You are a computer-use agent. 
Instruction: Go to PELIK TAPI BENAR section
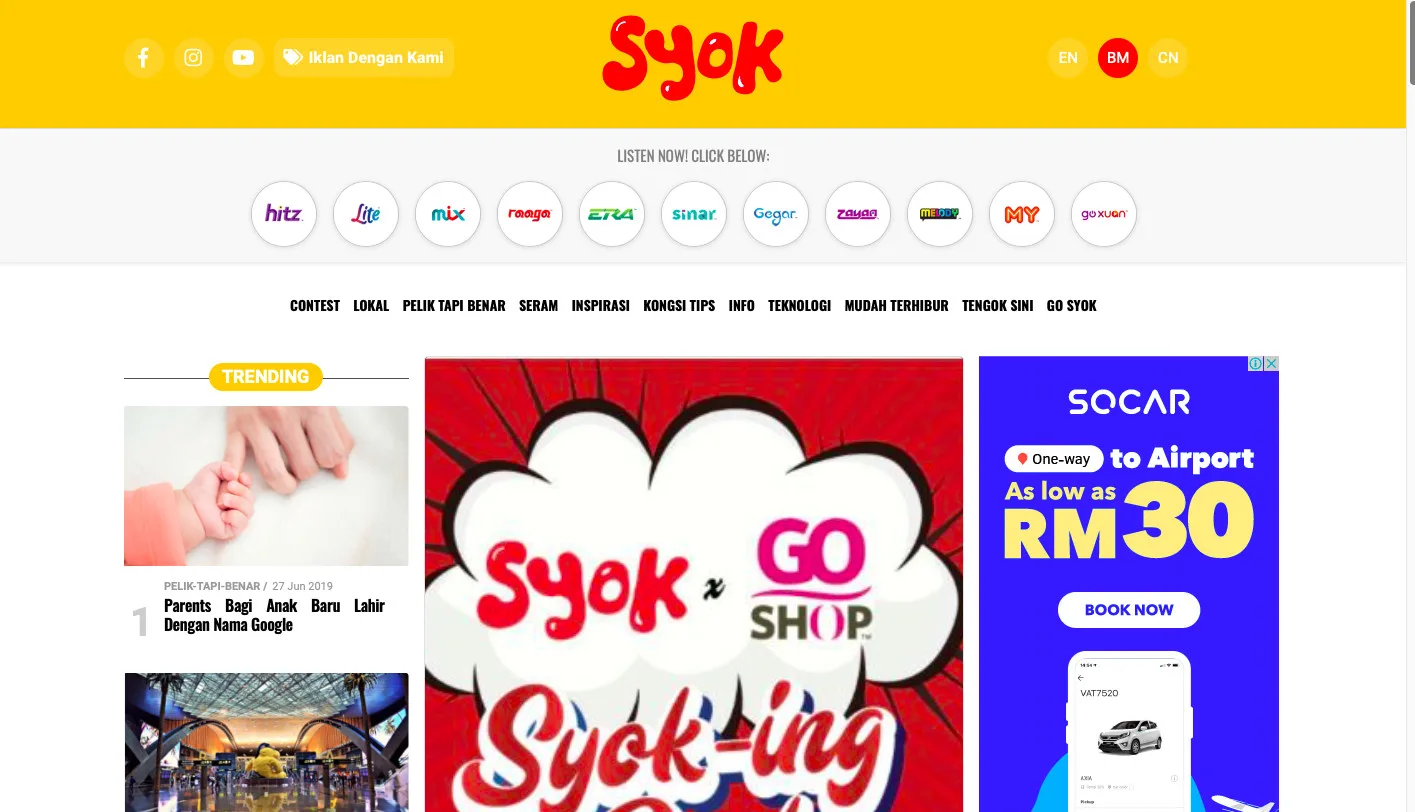point(454,306)
